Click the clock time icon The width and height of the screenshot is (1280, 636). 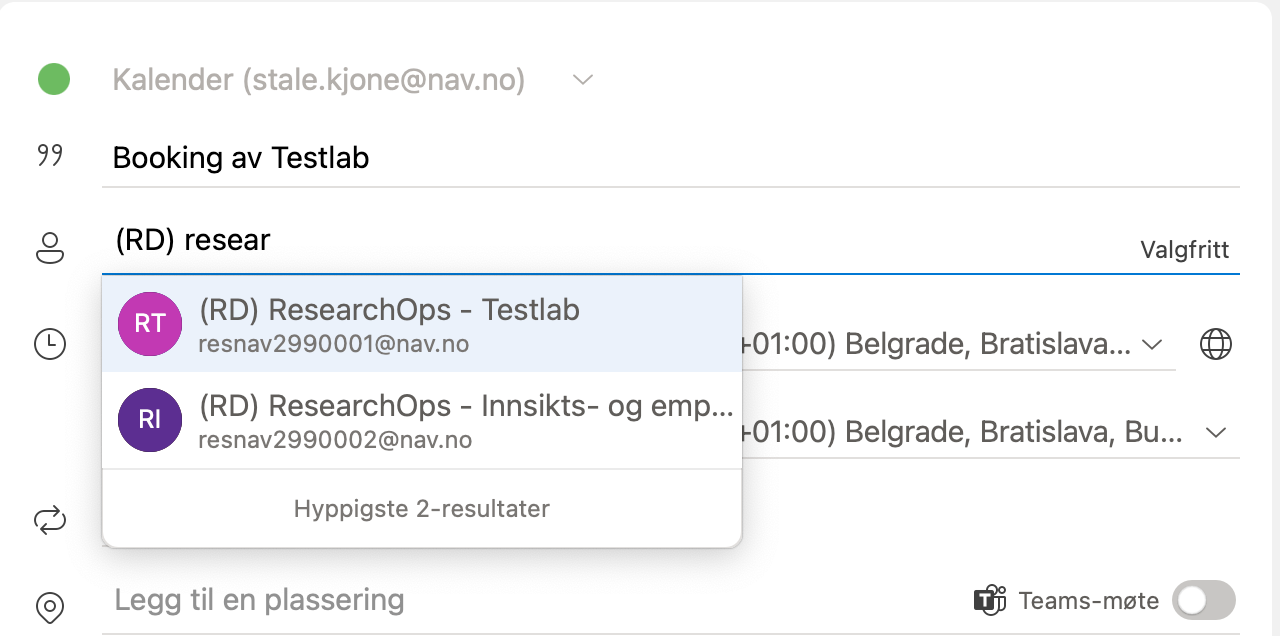(50, 344)
